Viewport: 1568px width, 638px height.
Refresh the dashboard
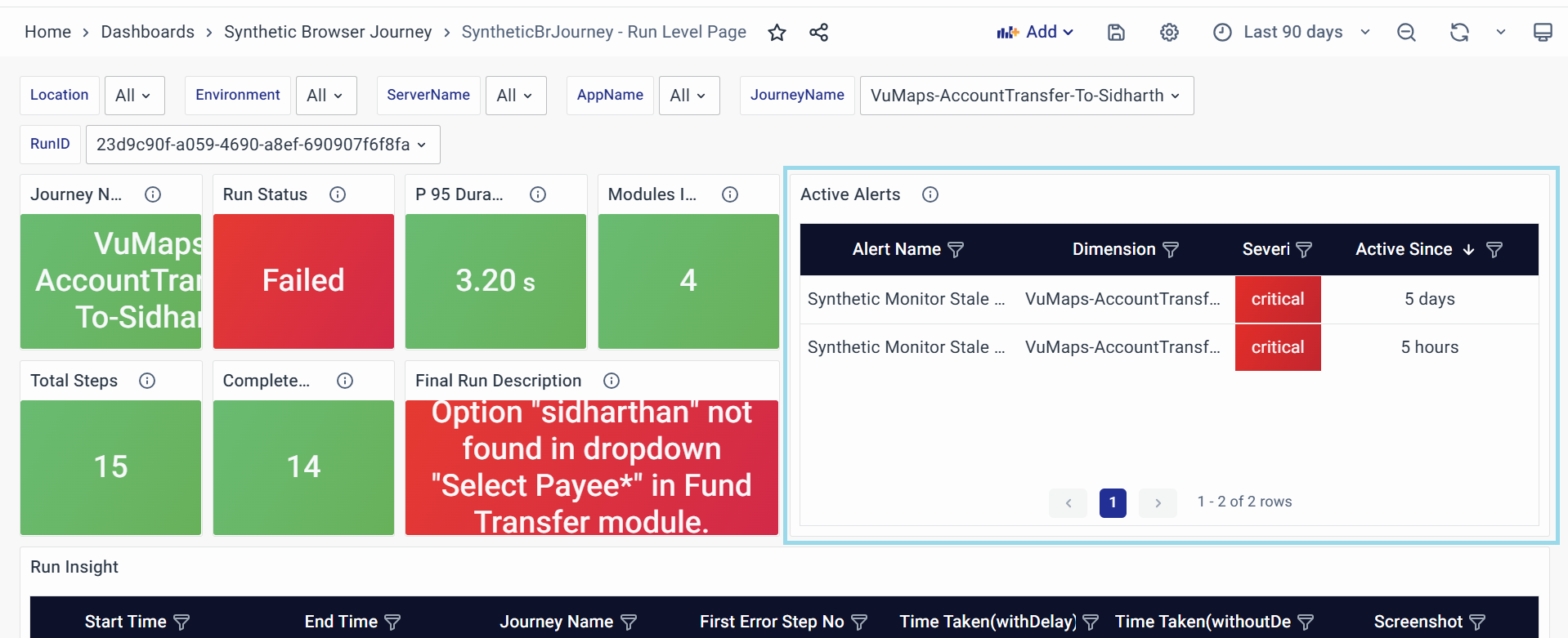pos(1459,33)
